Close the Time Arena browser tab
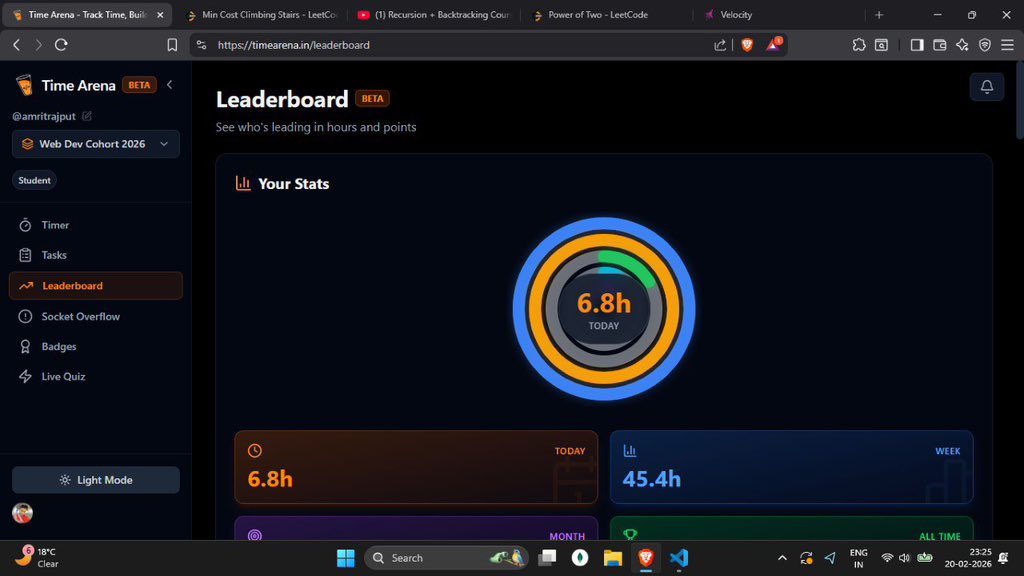Image resolution: width=1024 pixels, height=576 pixels. (160, 14)
